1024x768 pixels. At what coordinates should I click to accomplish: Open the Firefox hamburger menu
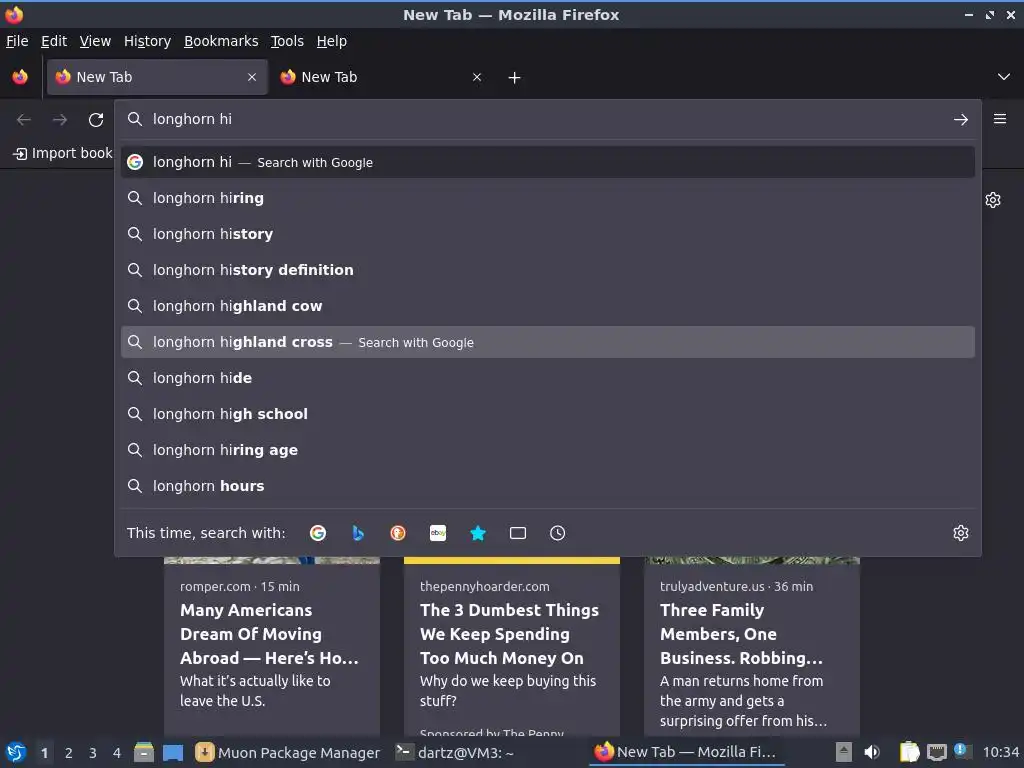1000,119
